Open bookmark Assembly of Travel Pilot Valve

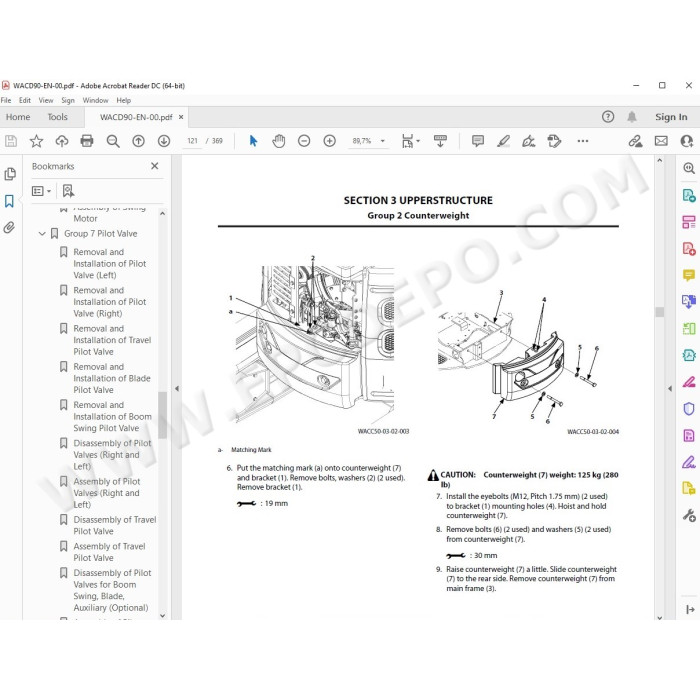109,552
